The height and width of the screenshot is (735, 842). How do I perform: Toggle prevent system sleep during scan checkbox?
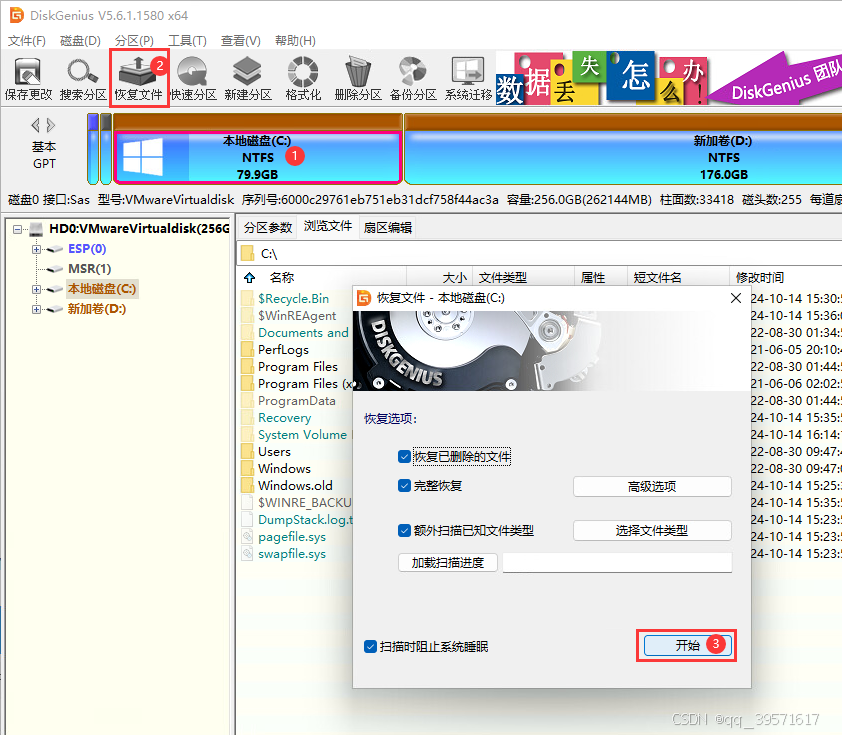[x=370, y=646]
